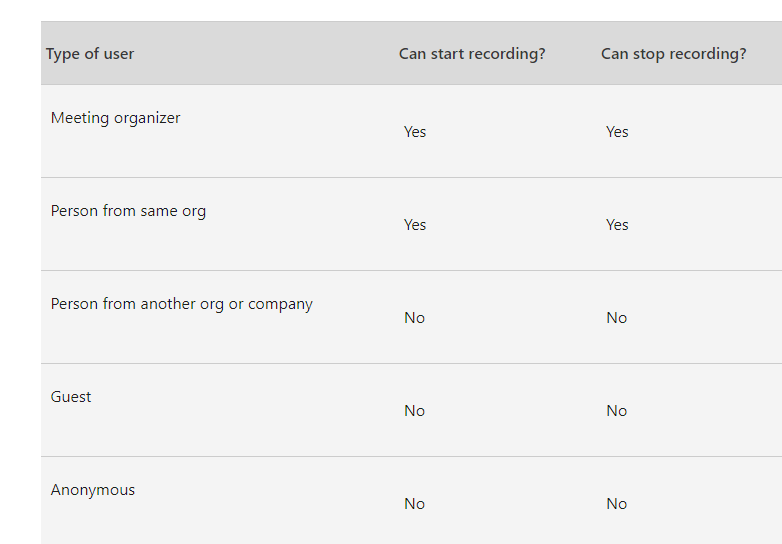Click Anonymous row's stop recording 'No'
The width and height of the screenshot is (782, 544).
(616, 504)
